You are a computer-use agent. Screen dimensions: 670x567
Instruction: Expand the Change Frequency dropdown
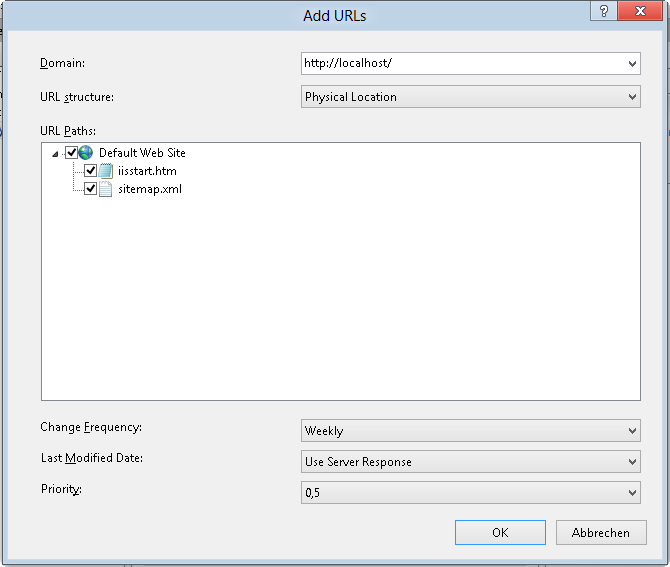pos(632,431)
